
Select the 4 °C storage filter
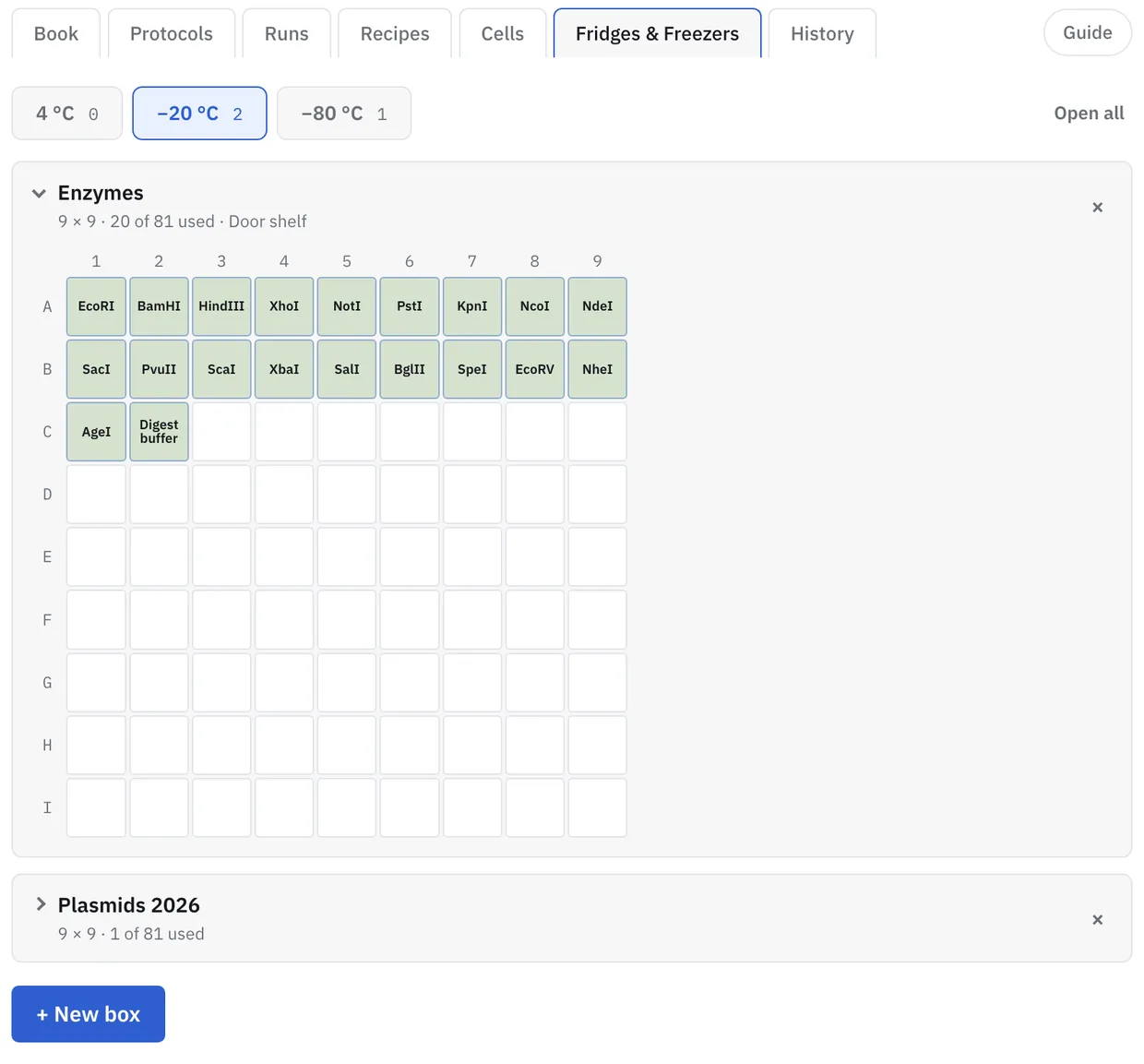point(67,114)
